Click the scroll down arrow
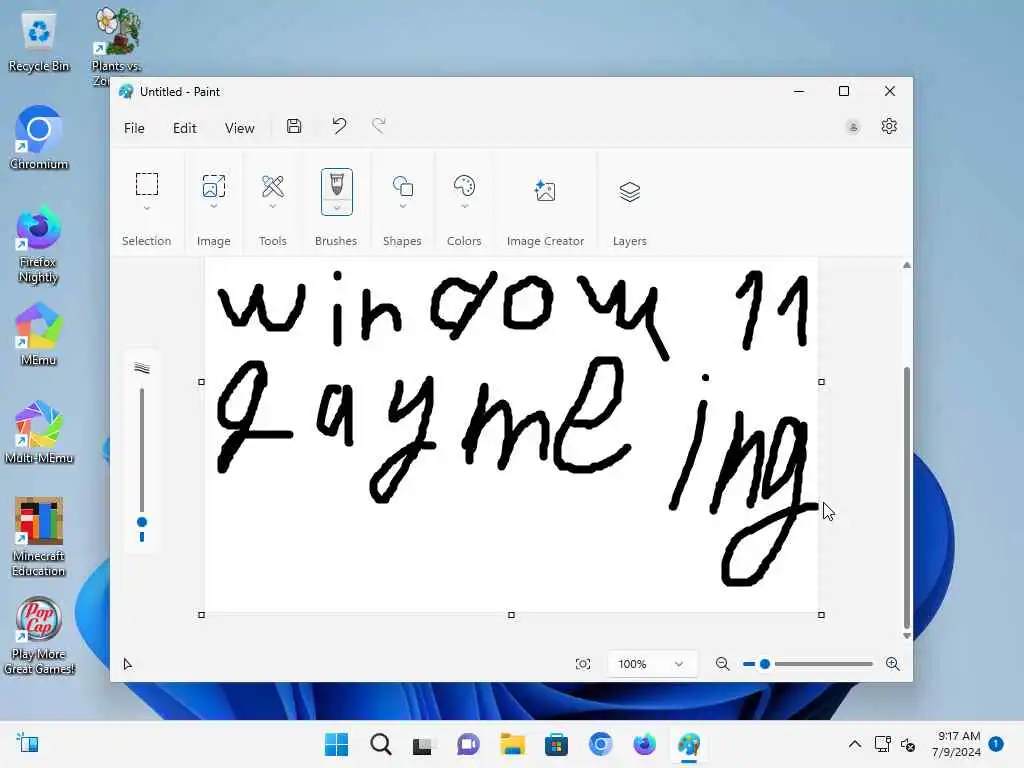This screenshot has height=768, width=1024. (x=906, y=635)
